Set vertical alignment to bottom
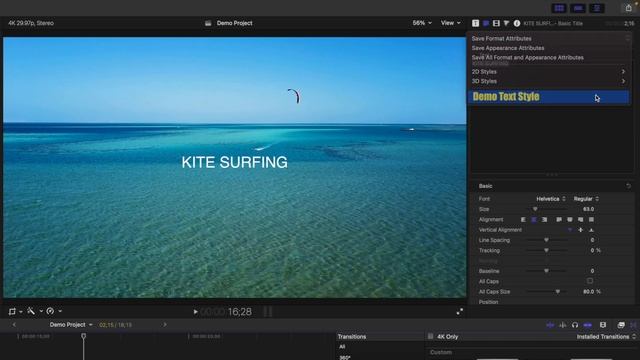This screenshot has width=640, height=360. click(x=591, y=230)
